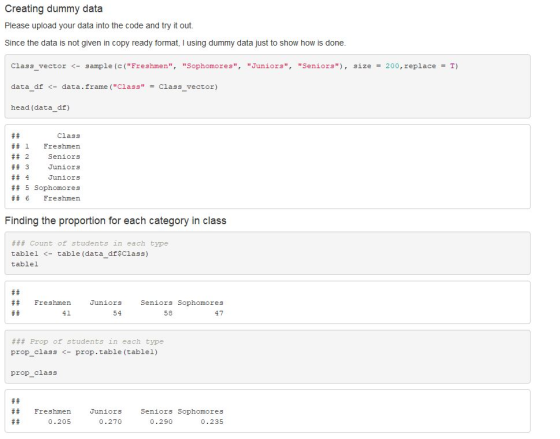Click Freshmen header in count table
Screen dimensions: 560x439
(x=52, y=303)
